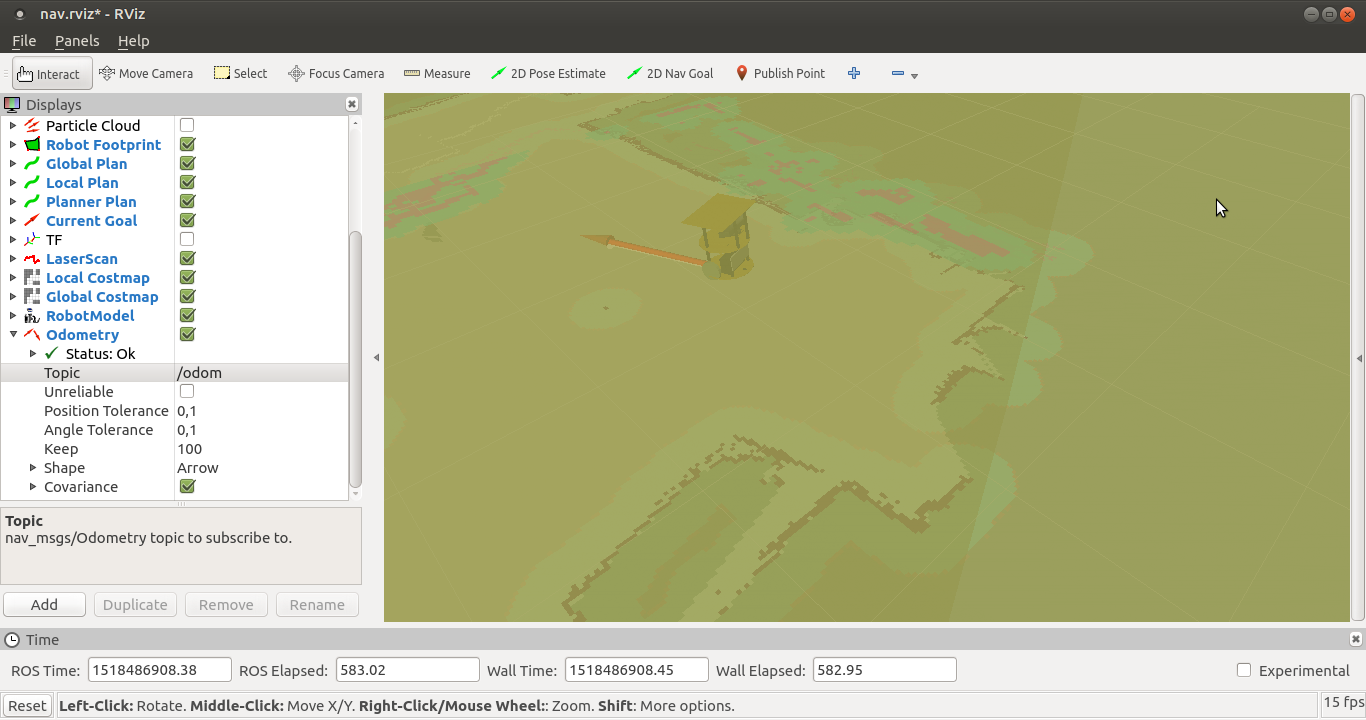The height and width of the screenshot is (720, 1366).
Task: Open the Help menu
Action: tap(133, 41)
